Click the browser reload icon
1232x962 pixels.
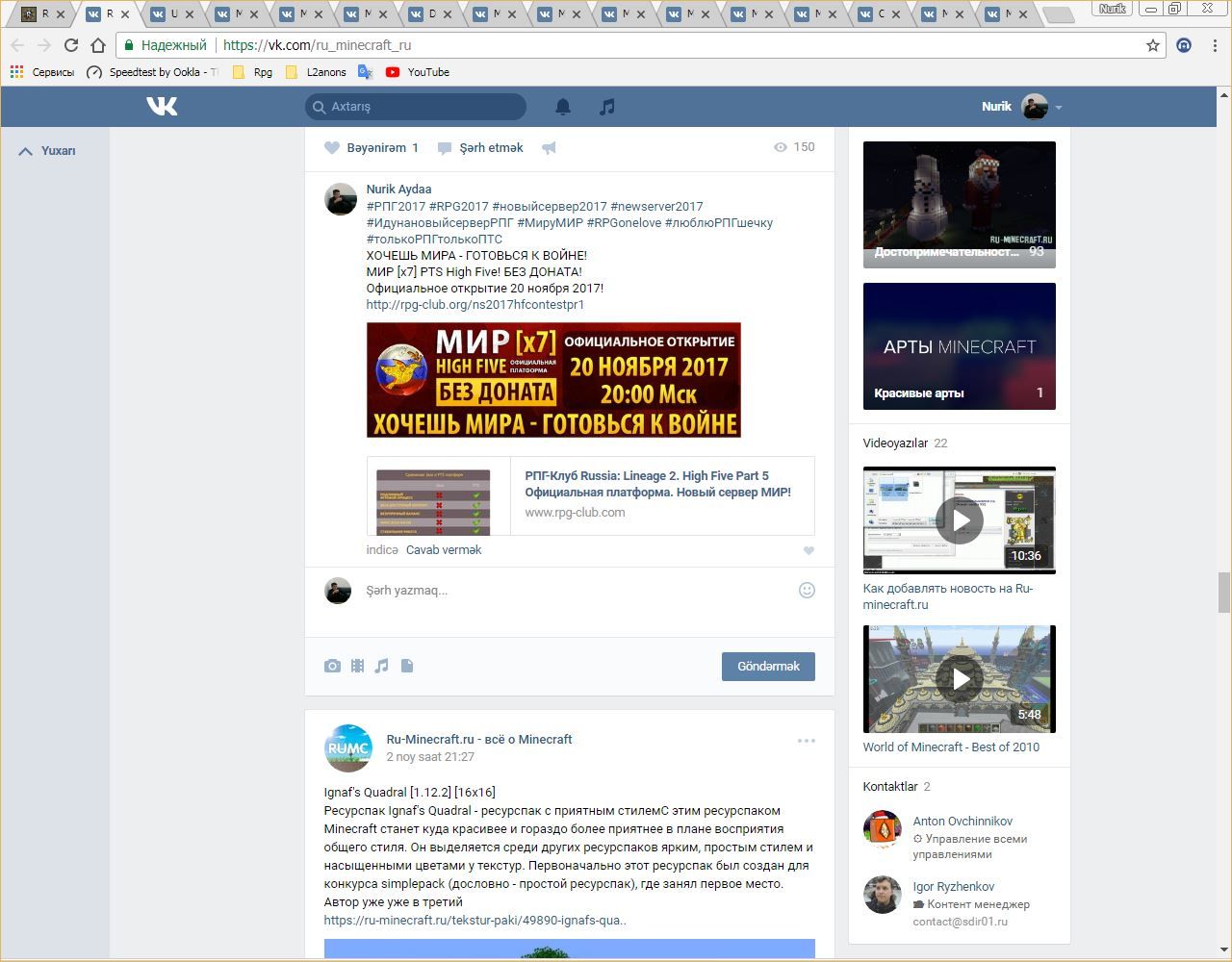70,45
